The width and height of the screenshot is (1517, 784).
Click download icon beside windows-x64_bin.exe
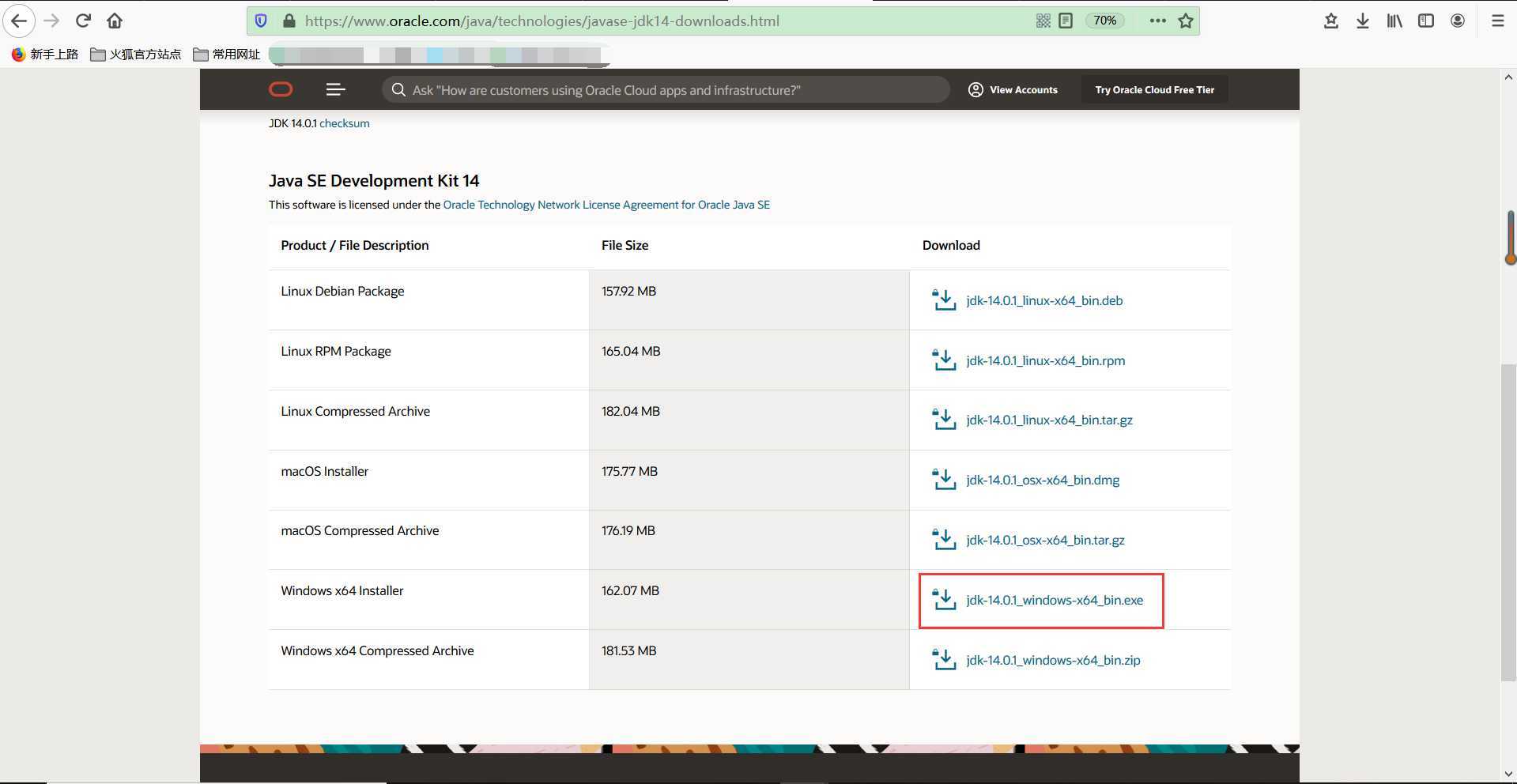944,599
